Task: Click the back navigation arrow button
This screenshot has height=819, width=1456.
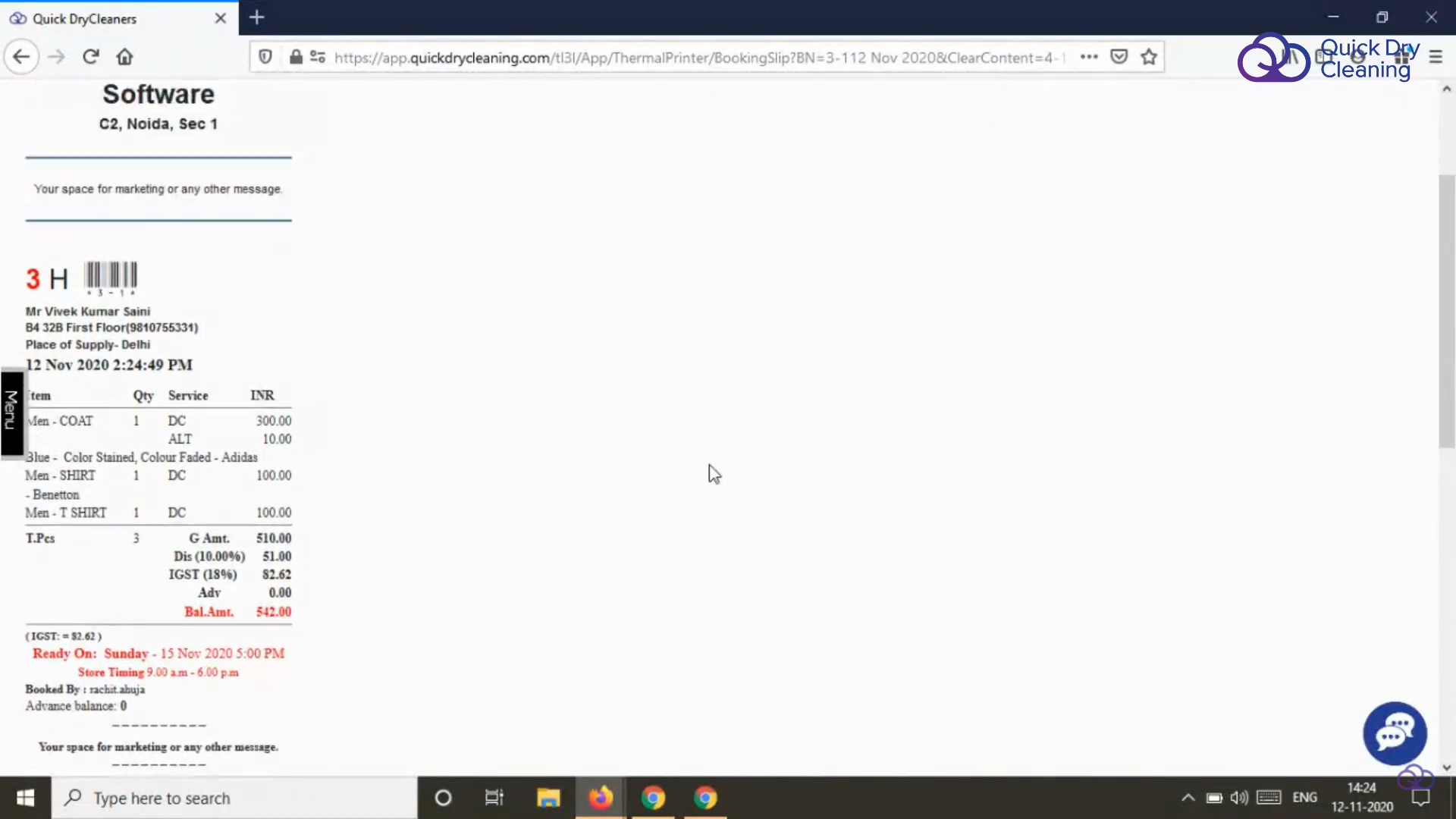Action: pos(21,57)
